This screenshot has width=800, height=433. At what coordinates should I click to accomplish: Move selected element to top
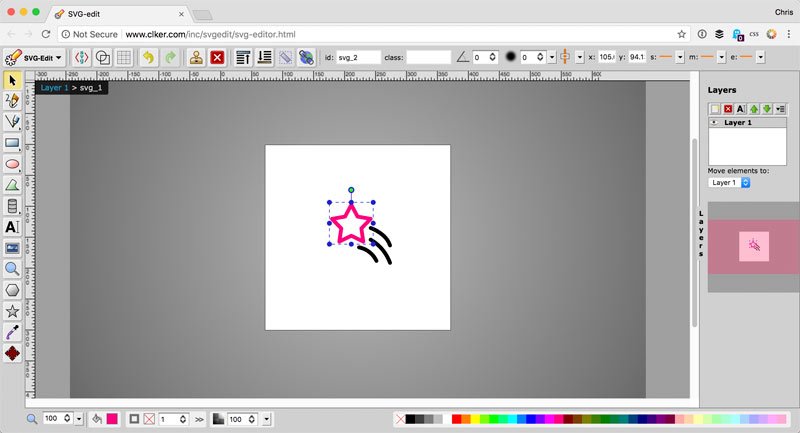243,58
